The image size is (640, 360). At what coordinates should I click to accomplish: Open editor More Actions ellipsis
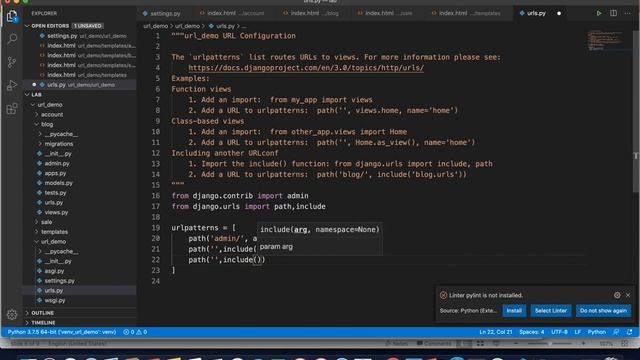click(627, 13)
